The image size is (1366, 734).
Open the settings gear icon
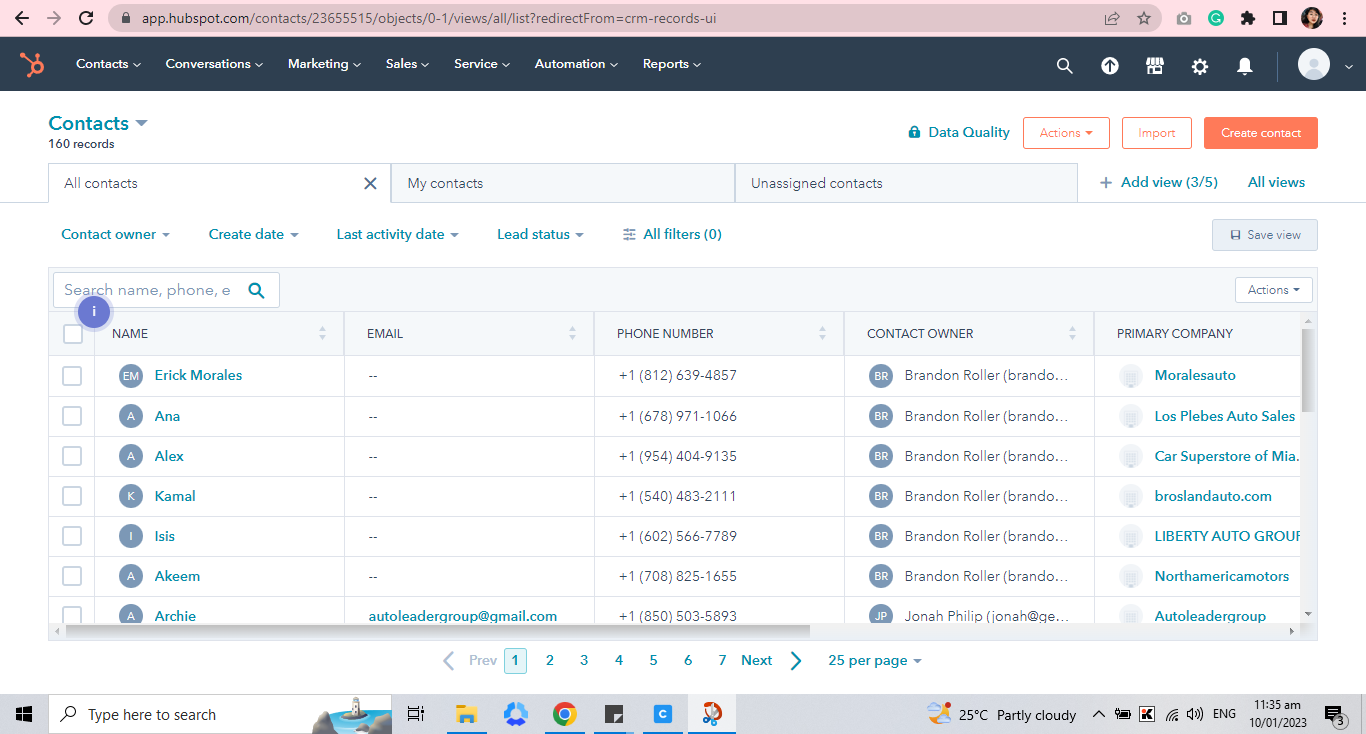point(1200,65)
